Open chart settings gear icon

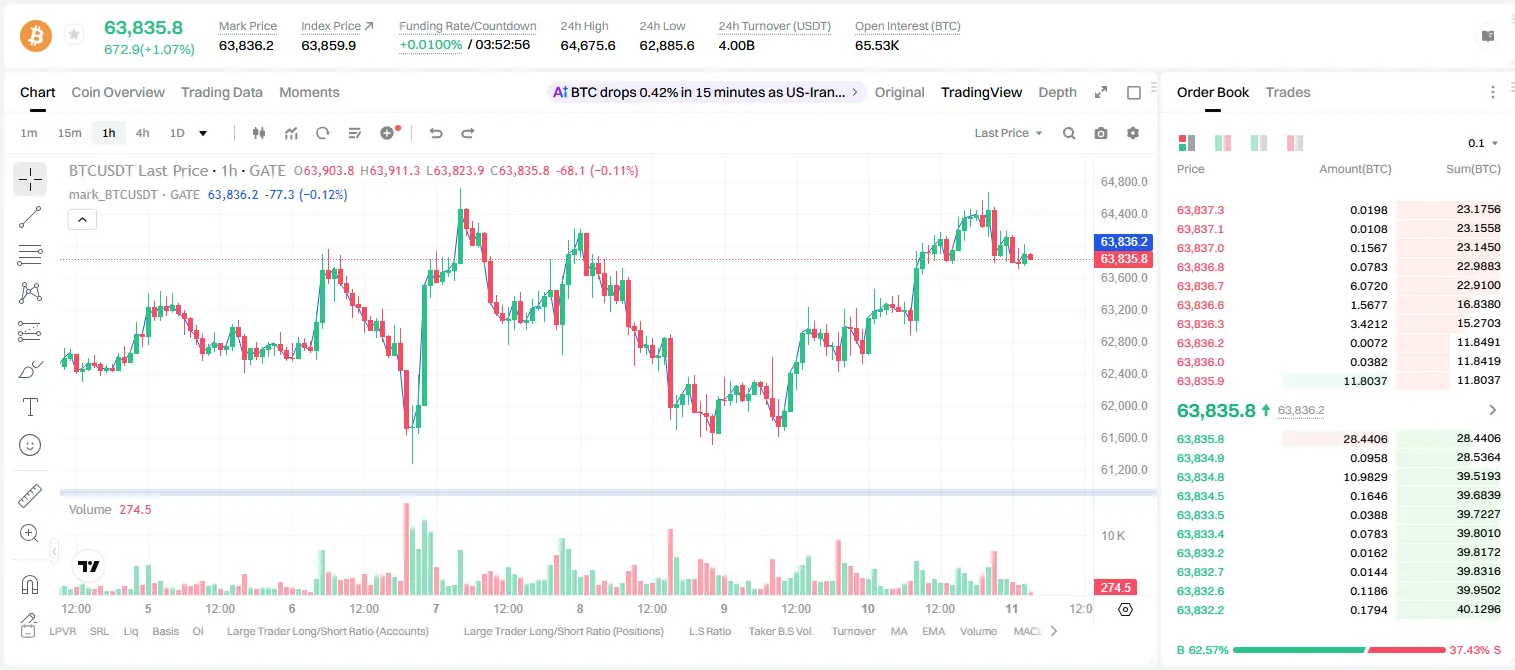click(1133, 133)
